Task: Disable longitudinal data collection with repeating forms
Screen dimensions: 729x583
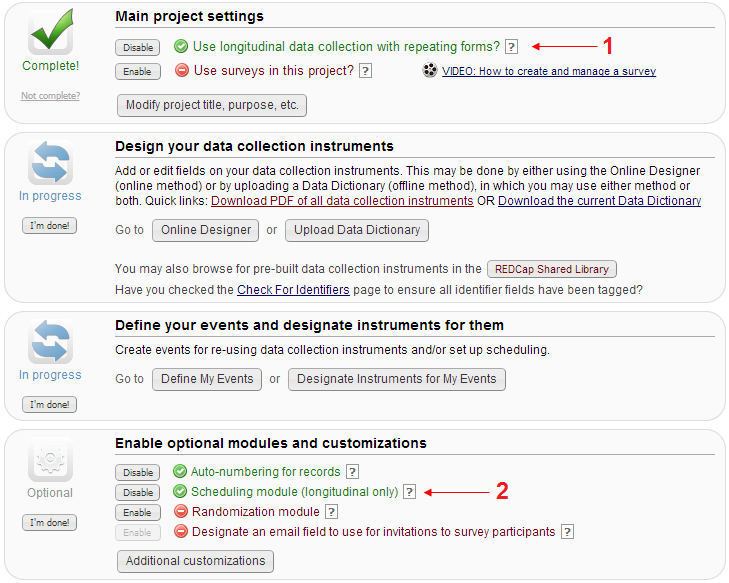Action: pos(137,47)
